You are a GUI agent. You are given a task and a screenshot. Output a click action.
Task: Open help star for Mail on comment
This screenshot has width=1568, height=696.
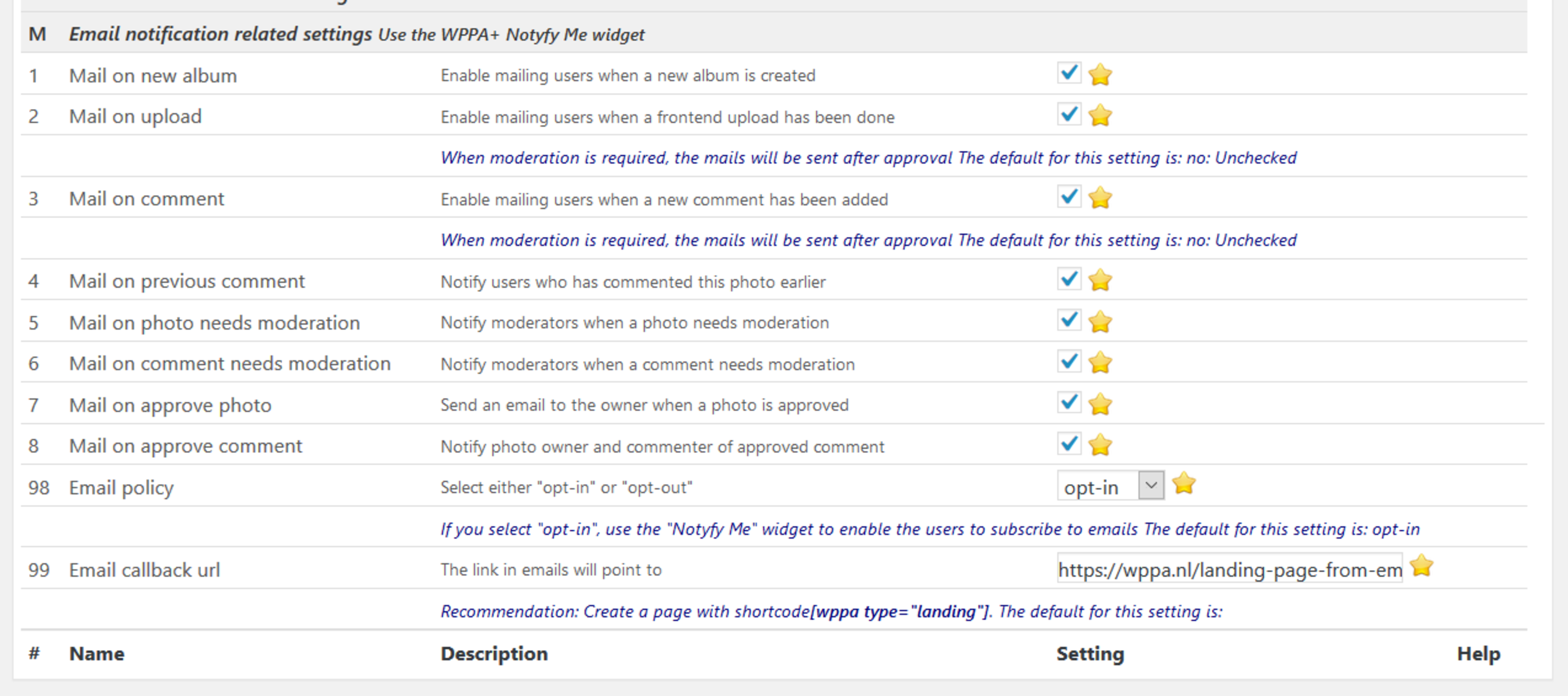[1101, 197]
